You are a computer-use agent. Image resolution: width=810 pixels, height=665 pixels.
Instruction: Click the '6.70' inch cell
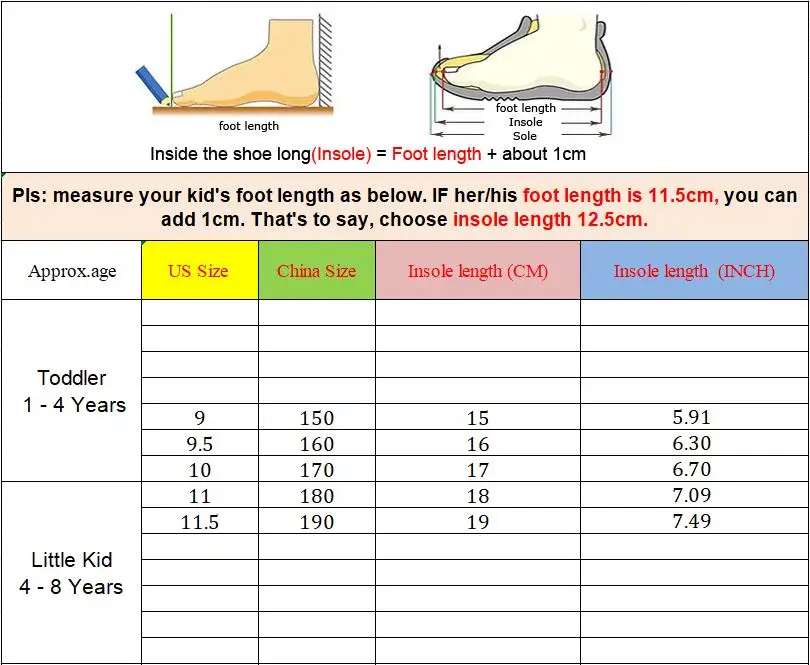(694, 469)
